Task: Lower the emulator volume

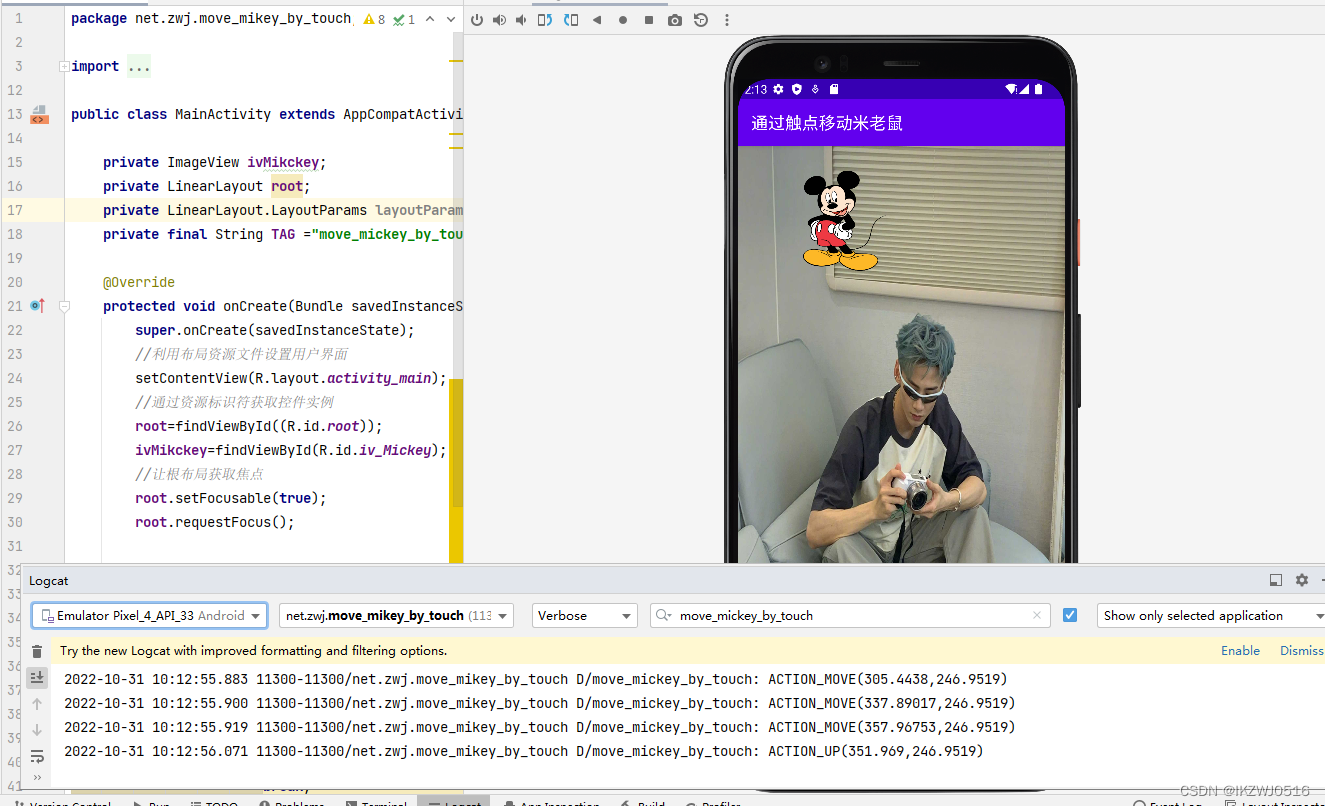Action: point(521,20)
